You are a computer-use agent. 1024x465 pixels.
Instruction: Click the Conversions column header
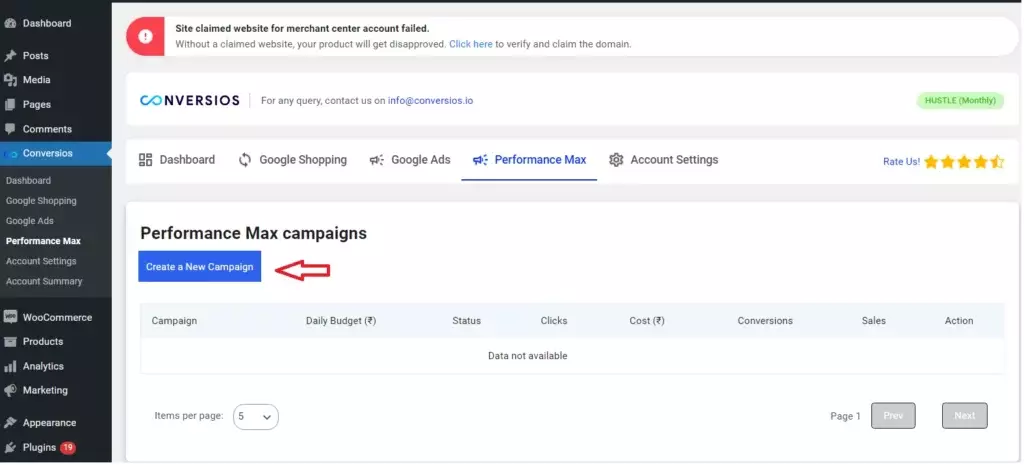[765, 321]
